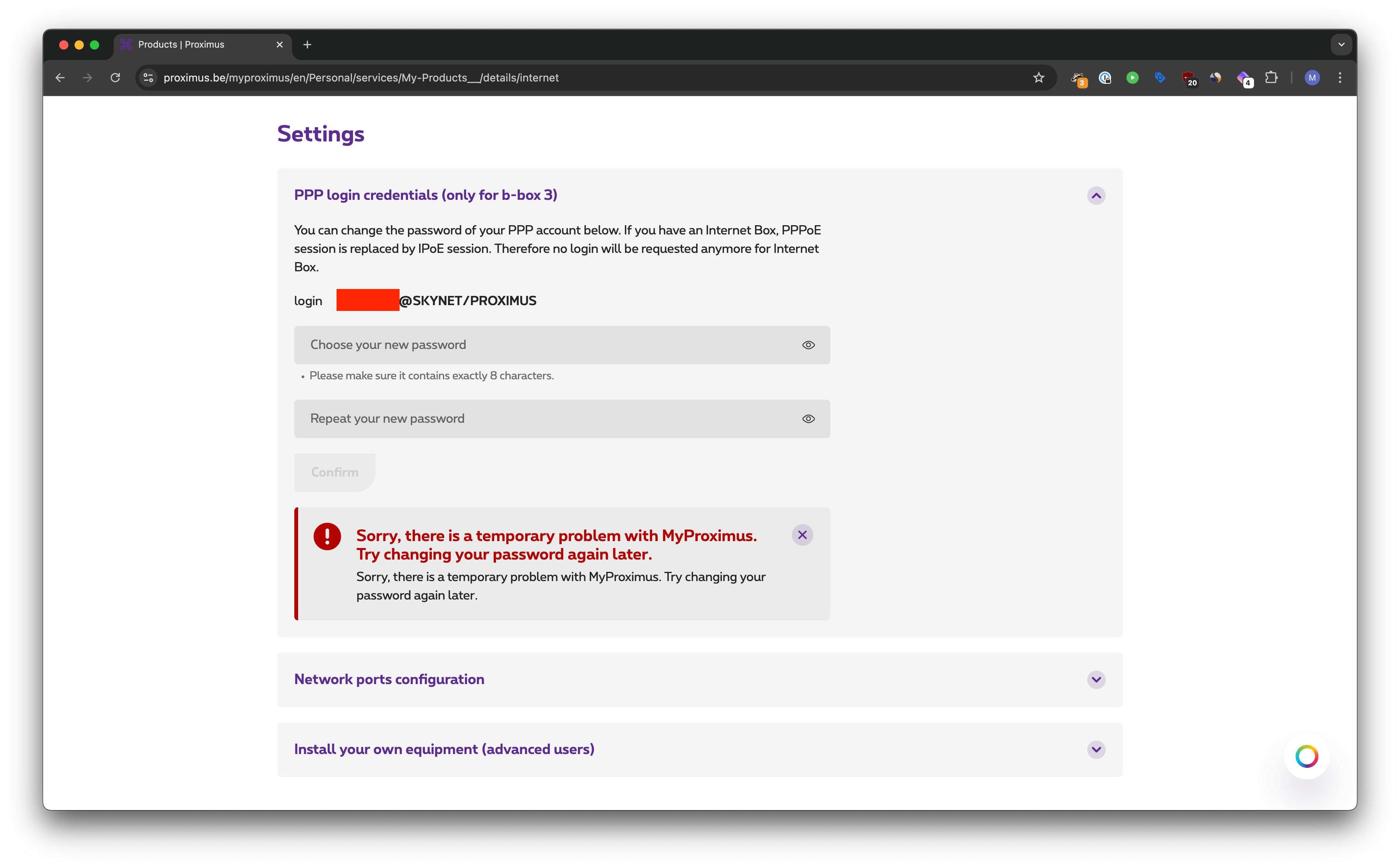The height and width of the screenshot is (867, 1400).
Task: Click the Settings page title
Action: click(320, 134)
